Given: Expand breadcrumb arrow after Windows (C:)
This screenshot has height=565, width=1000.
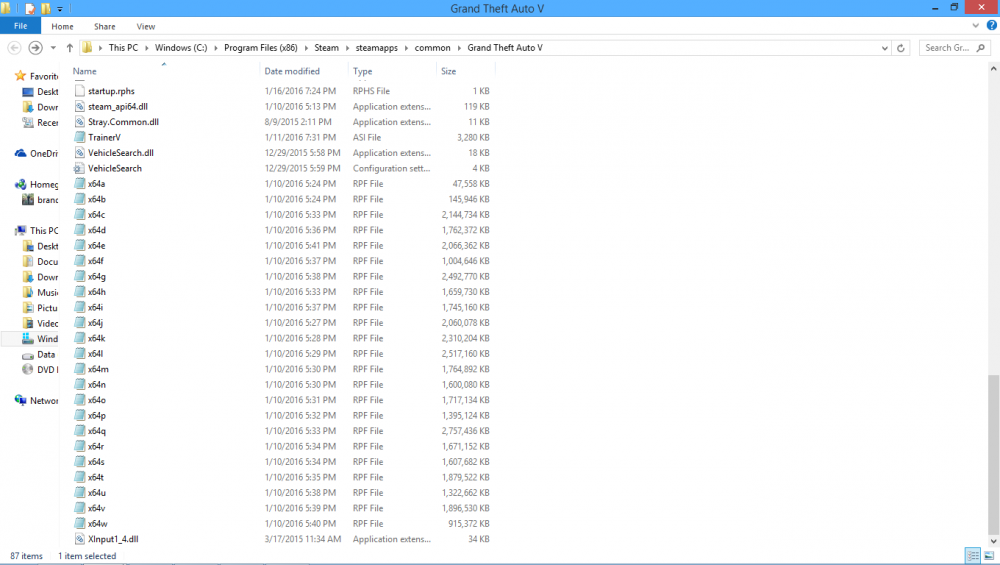Looking at the screenshot, I should pyautogui.click(x=216, y=48).
